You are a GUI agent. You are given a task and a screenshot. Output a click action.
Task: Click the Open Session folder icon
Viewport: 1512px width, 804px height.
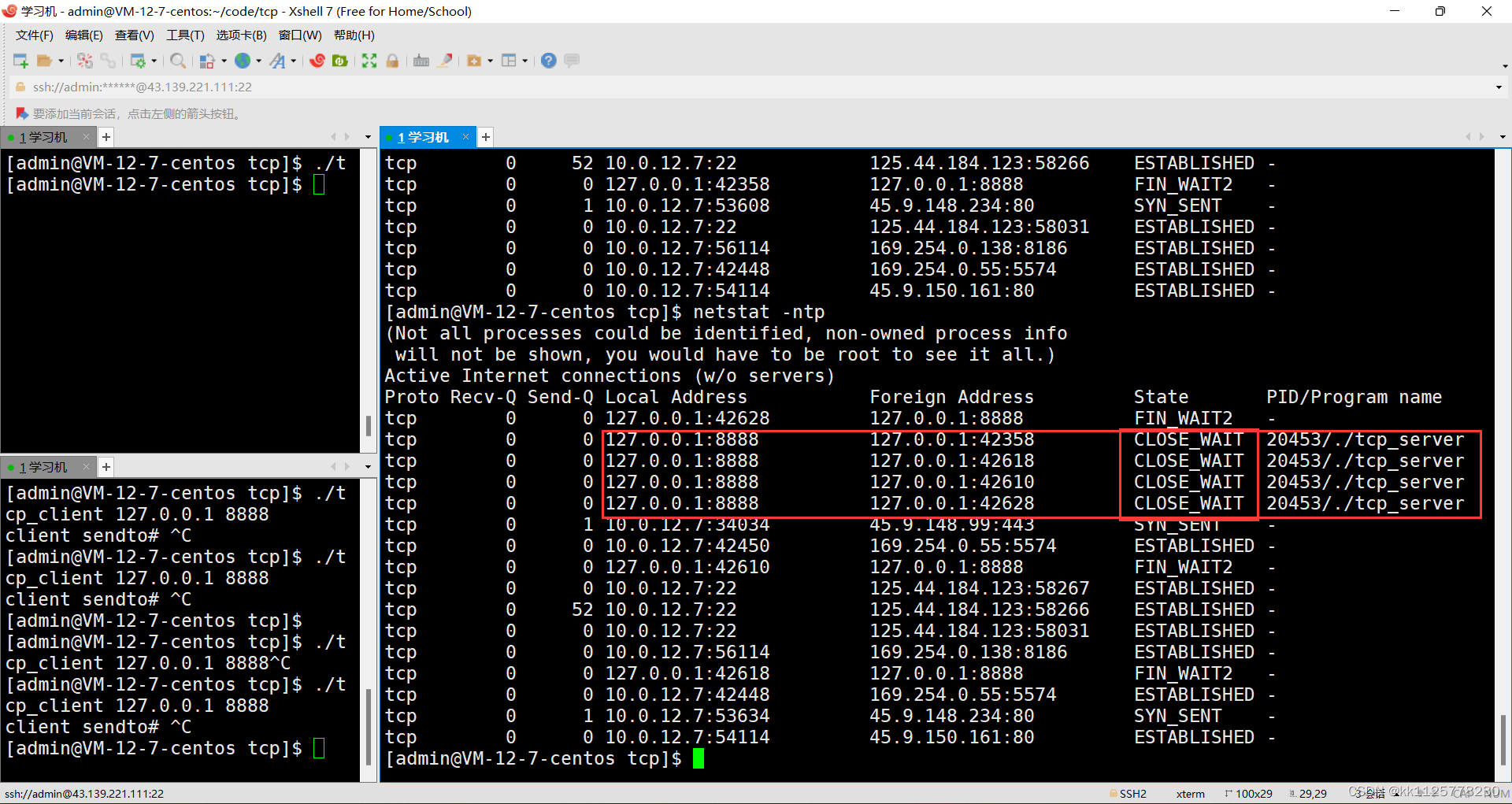[x=44, y=61]
